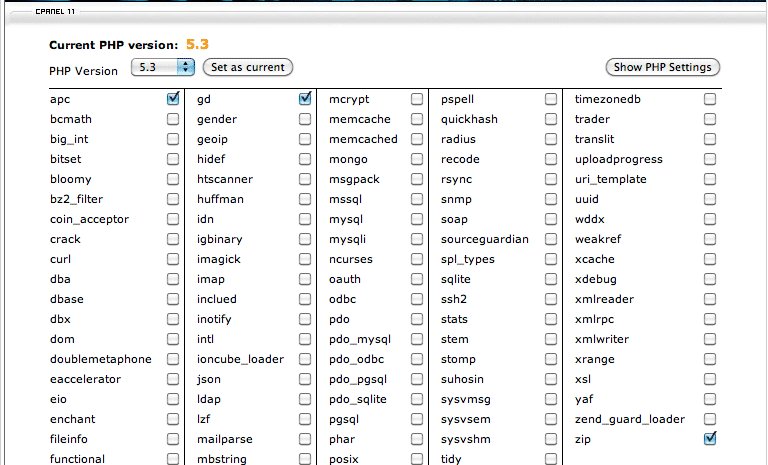Enable the pspell checkbox
Viewport: 768px width, 465px height.
[x=551, y=99]
